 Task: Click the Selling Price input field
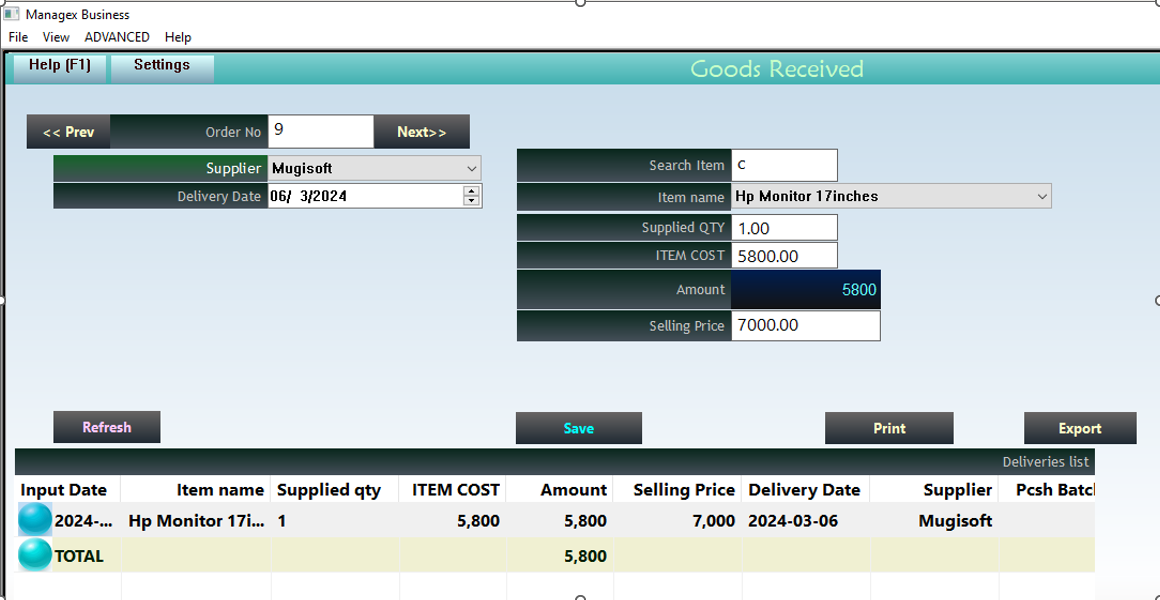pos(805,326)
